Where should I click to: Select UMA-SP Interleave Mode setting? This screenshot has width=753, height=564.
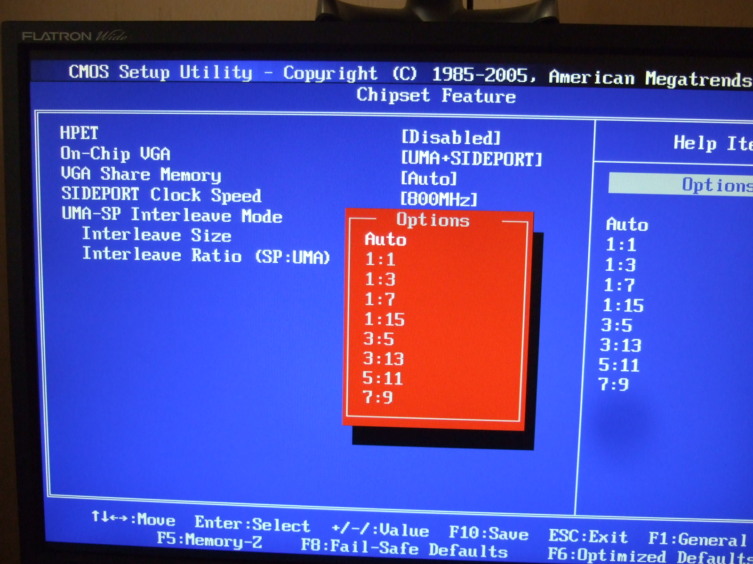pyautogui.click(x=172, y=215)
